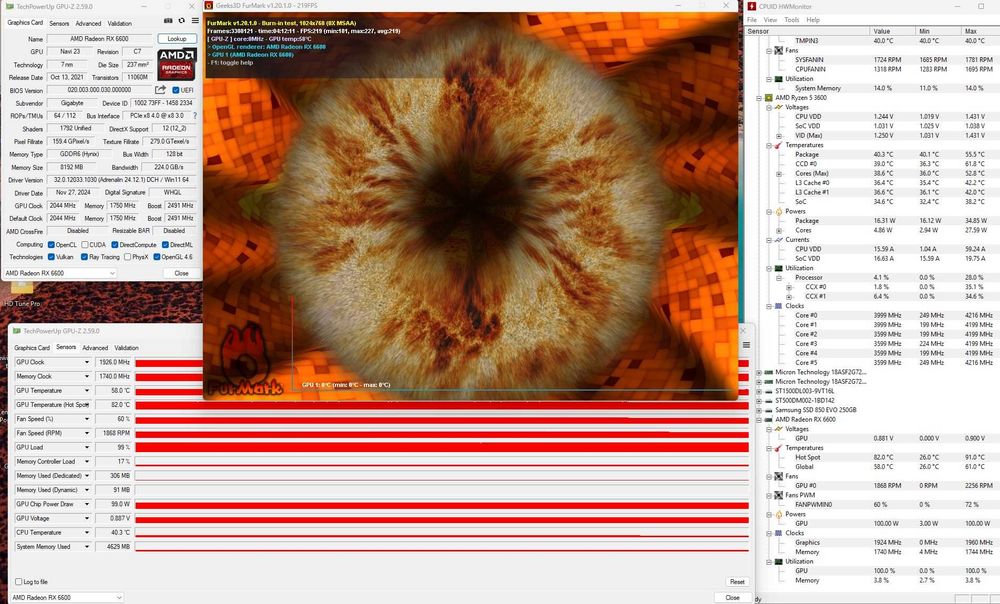Screen dimensions: 1000x604
Task: Collapse the AMD Ryzen 5 3600 tree node
Action: pyautogui.click(x=759, y=98)
